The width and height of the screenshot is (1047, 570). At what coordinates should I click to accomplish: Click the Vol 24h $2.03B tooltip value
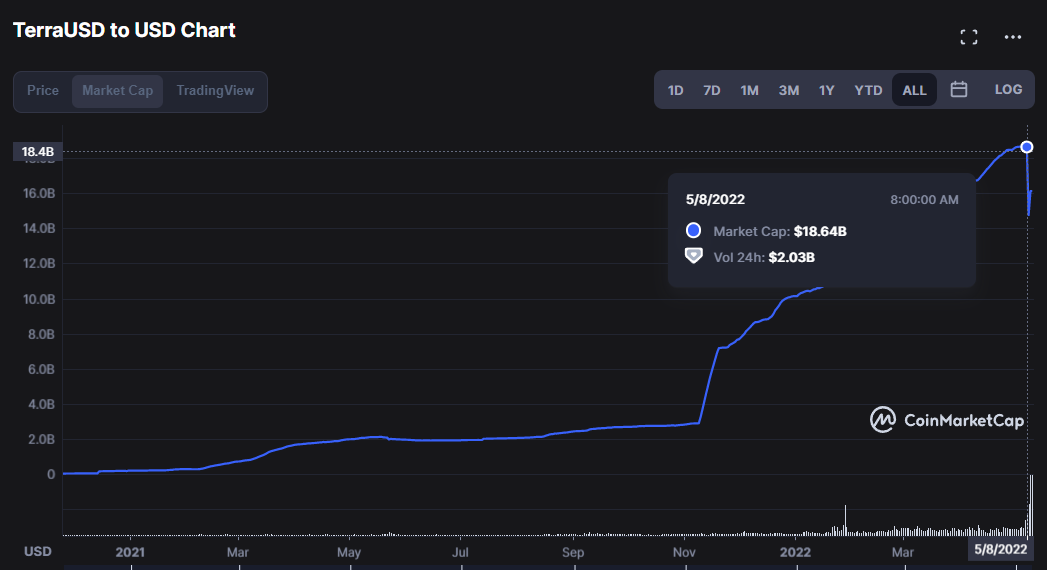point(791,258)
